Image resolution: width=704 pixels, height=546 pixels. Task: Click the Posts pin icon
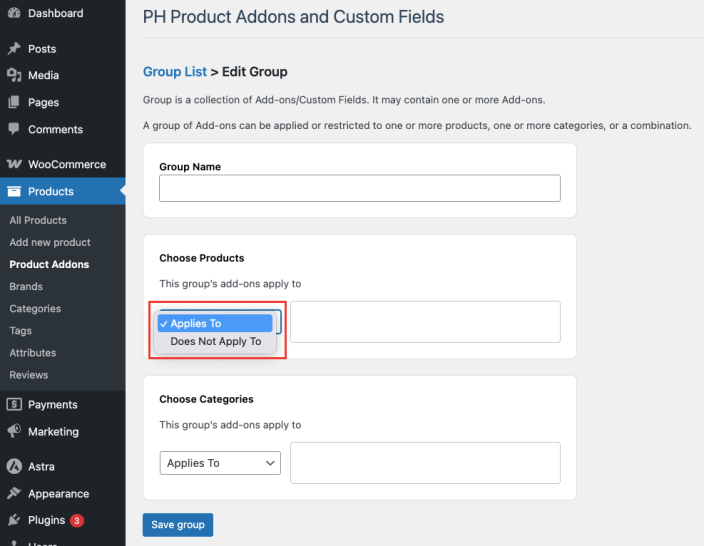point(14,49)
